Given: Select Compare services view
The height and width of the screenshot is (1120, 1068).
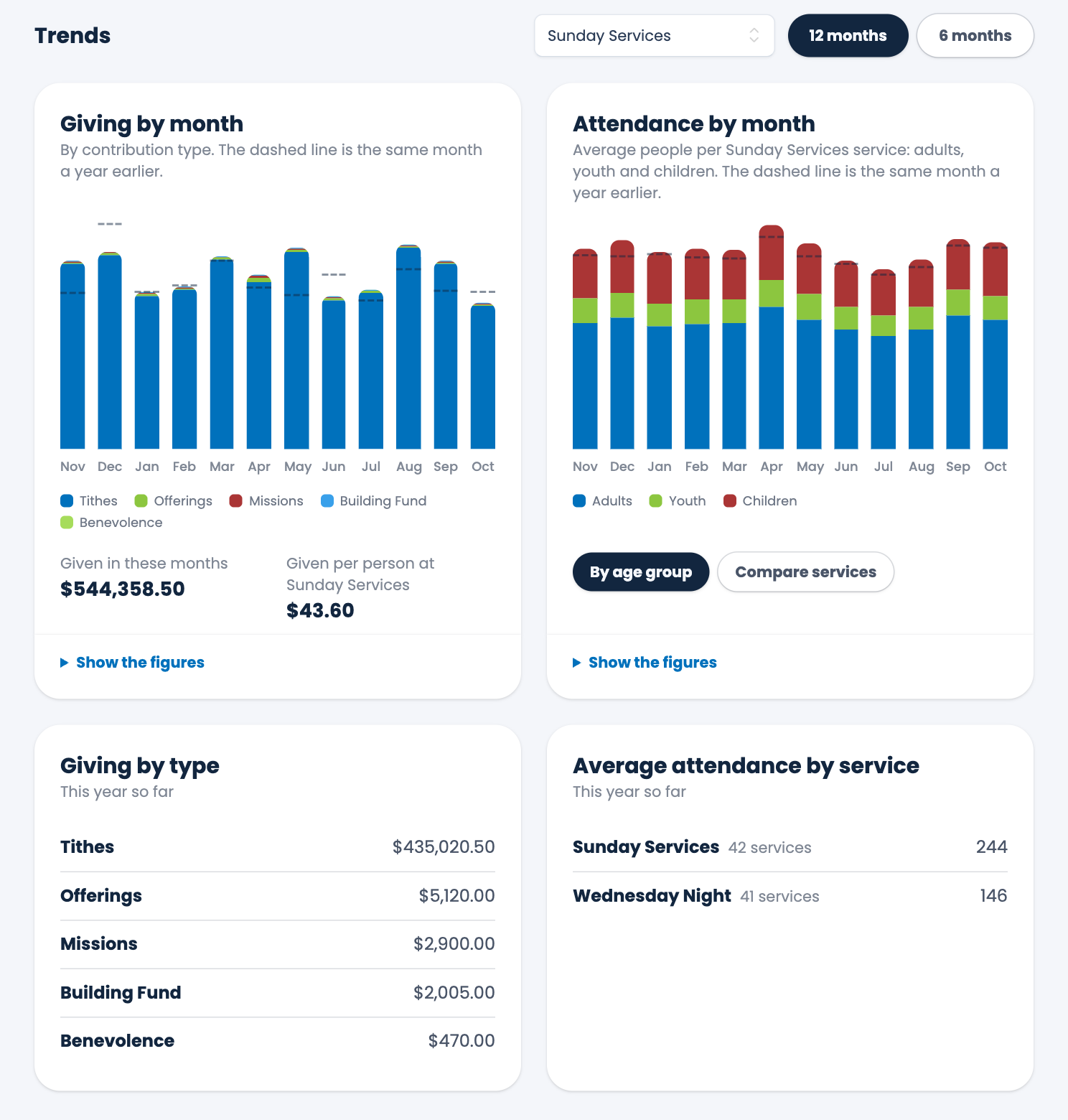Looking at the screenshot, I should tap(805, 572).
